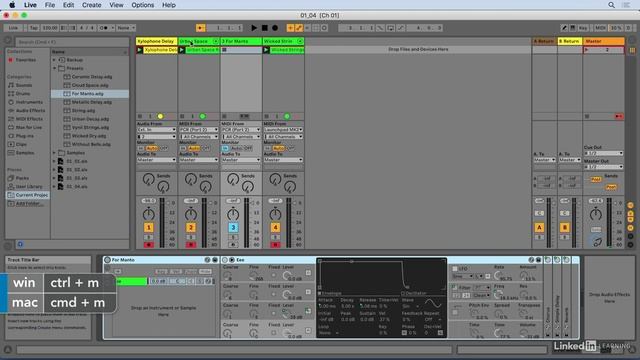Open Master Out dropdown
The image size is (640, 360).
click(603, 167)
